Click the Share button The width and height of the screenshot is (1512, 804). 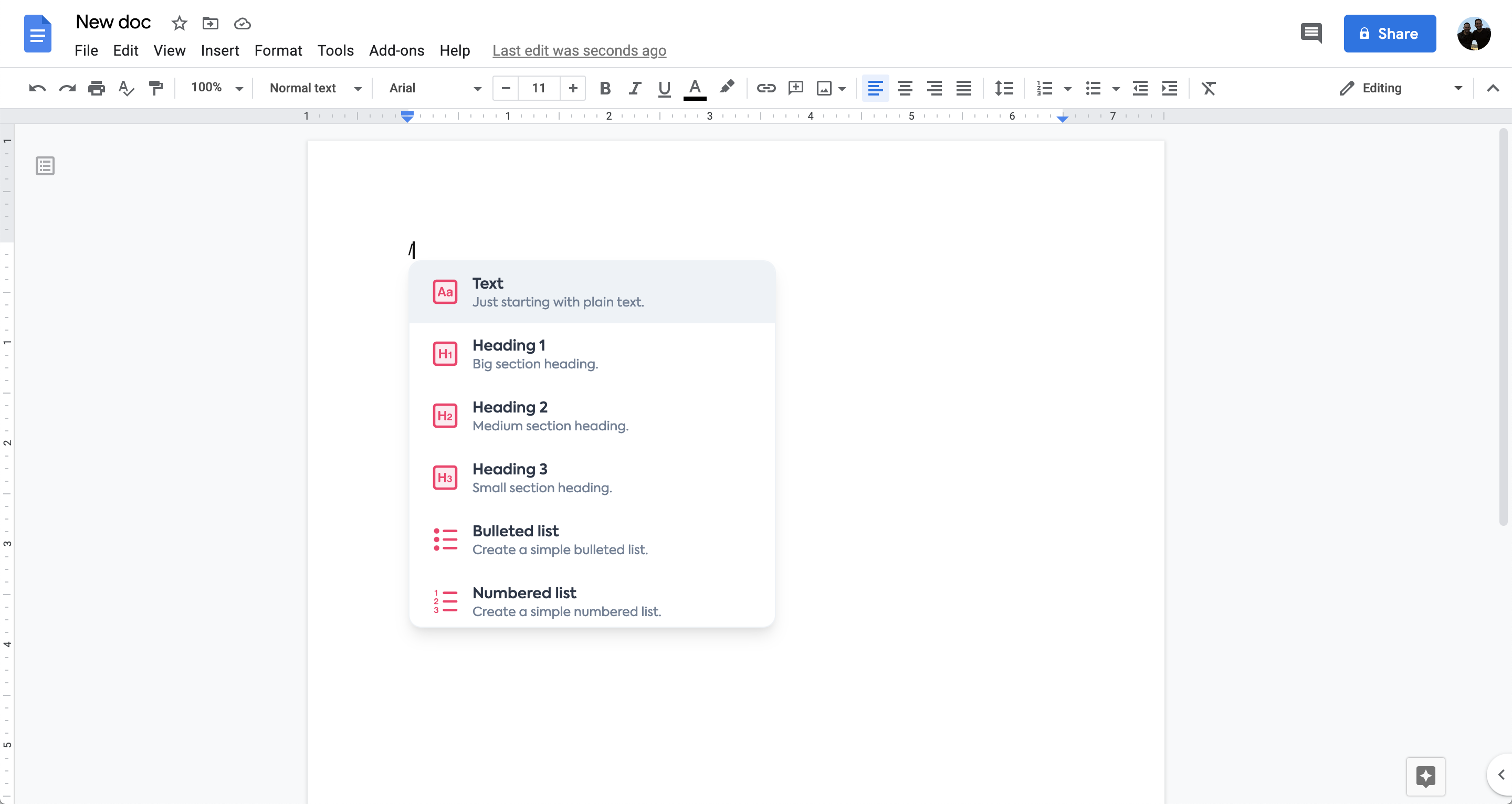tap(1390, 34)
